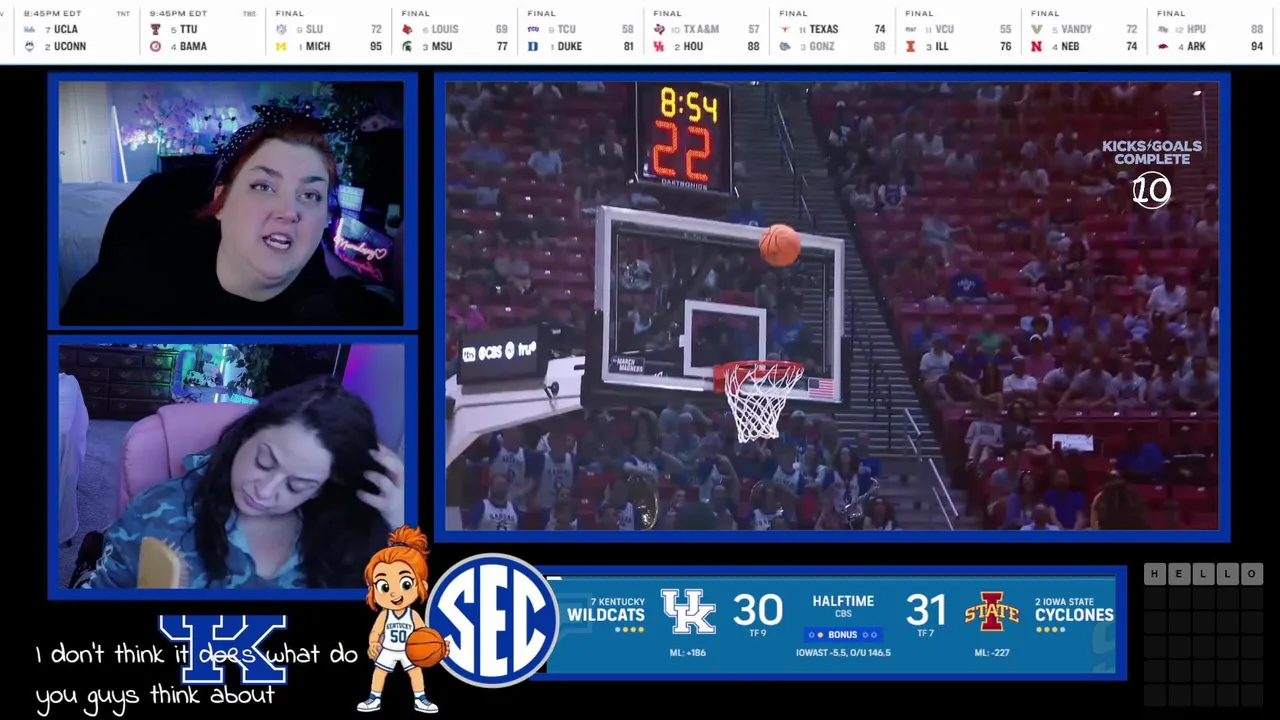The width and height of the screenshot is (1280, 720).
Task: Click the VANDY logo in ticker
Action: 1037,30
